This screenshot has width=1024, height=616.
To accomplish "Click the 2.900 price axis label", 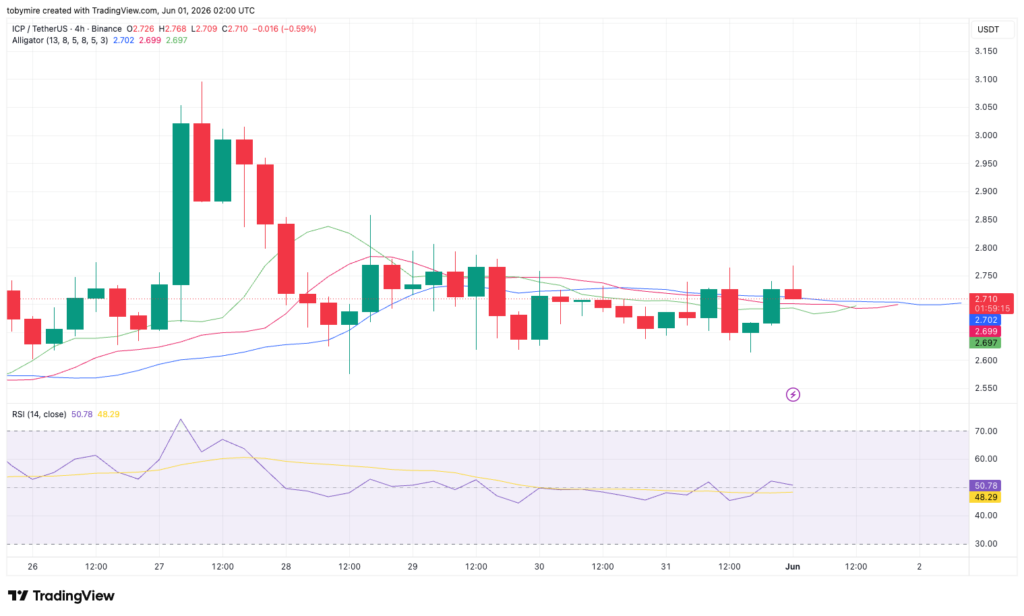I will tap(985, 192).
